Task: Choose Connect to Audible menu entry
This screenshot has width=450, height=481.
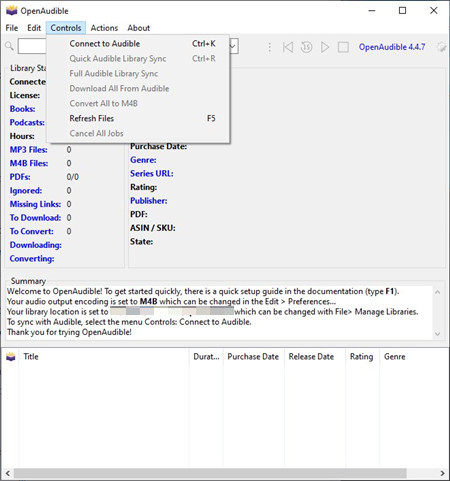Action: point(138,44)
